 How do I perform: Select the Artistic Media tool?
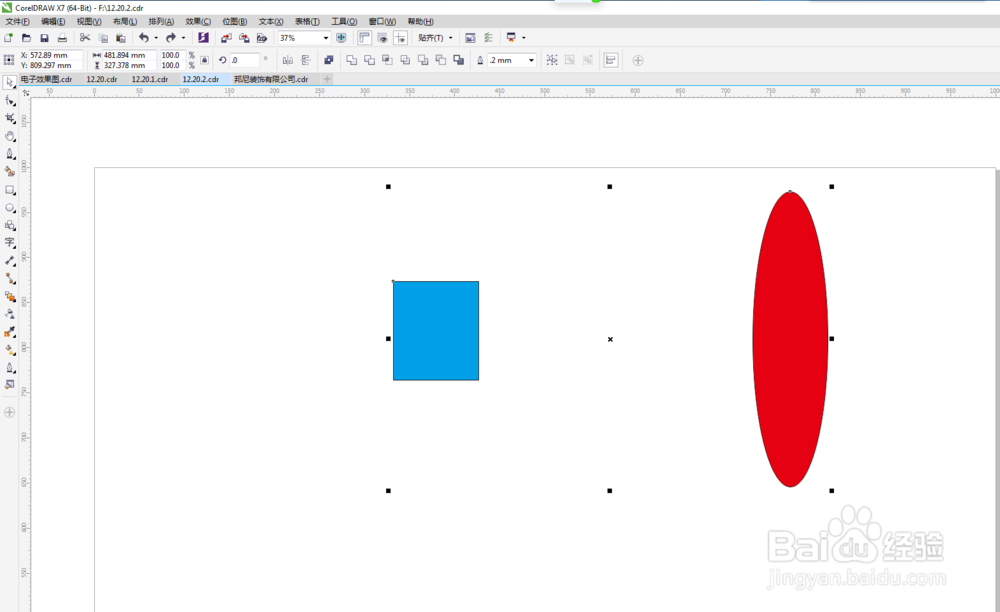click(10, 172)
